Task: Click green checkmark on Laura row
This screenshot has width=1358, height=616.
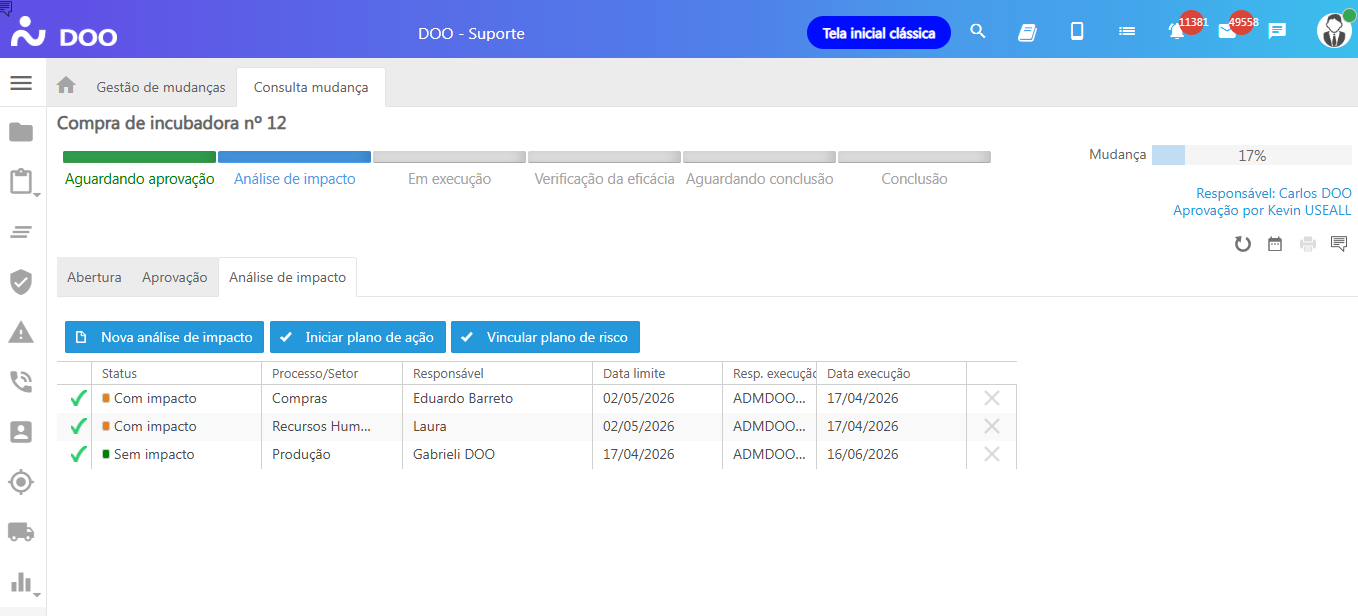Action: (x=78, y=426)
